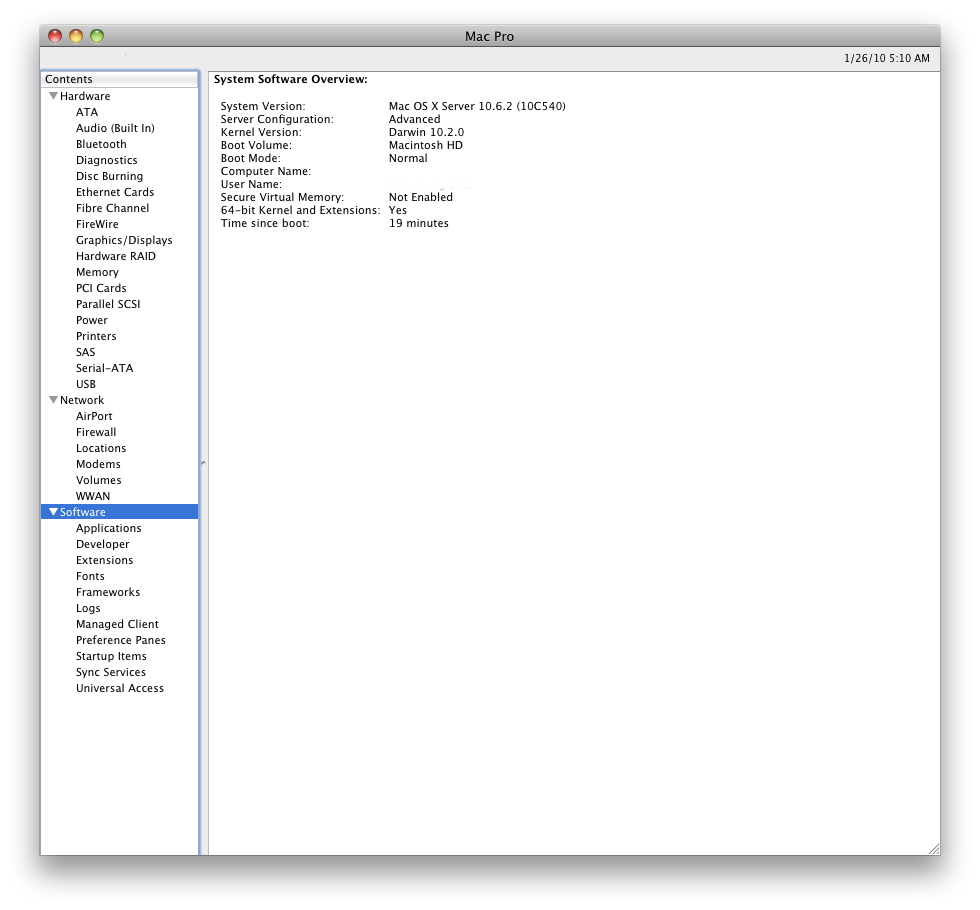Image resolution: width=980 pixels, height=910 pixels.
Task: Open AirPort information
Action: tap(94, 416)
